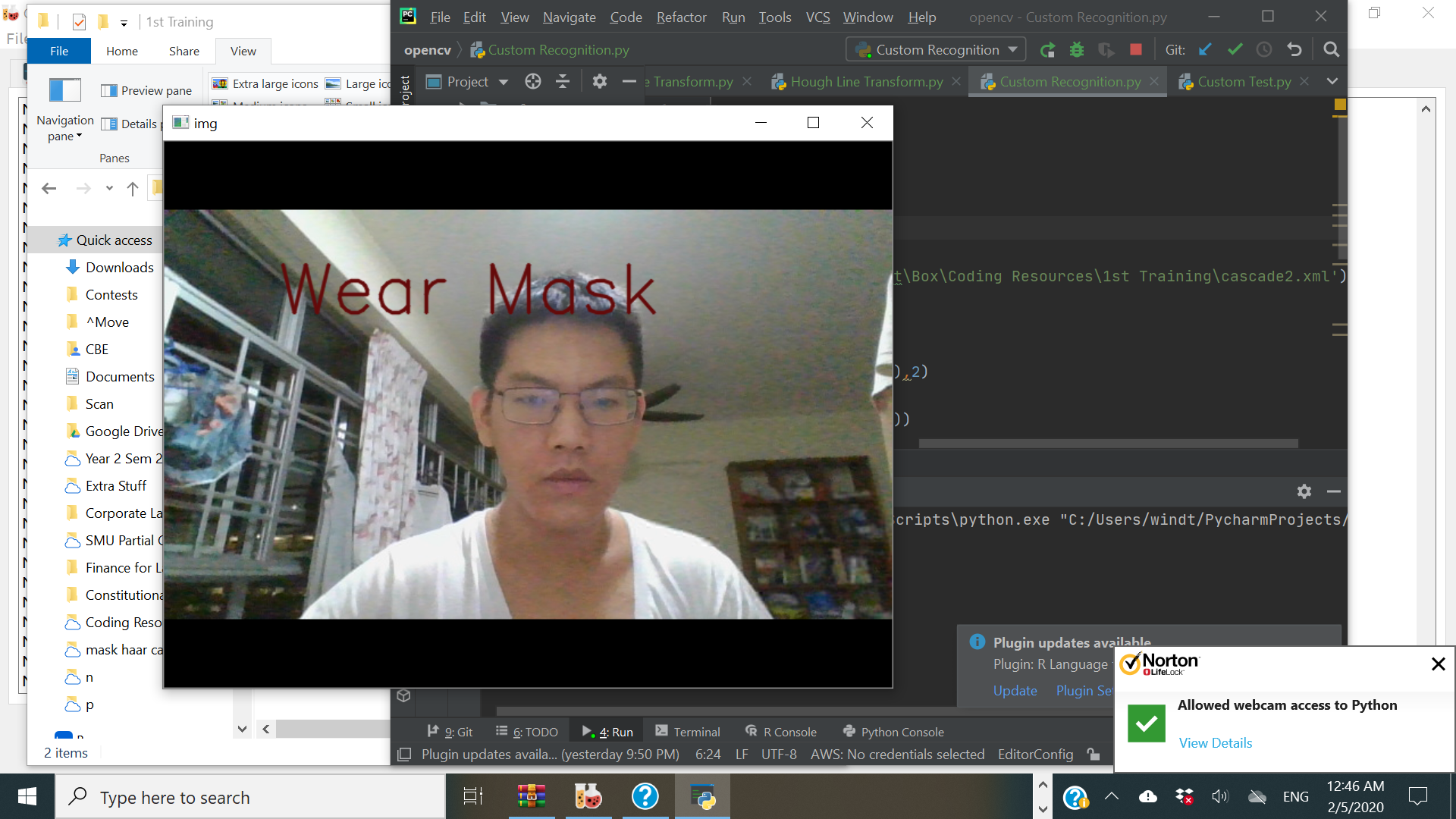Open quick access toolbar customize dropdown
The height and width of the screenshot is (819, 1456).
point(124,23)
